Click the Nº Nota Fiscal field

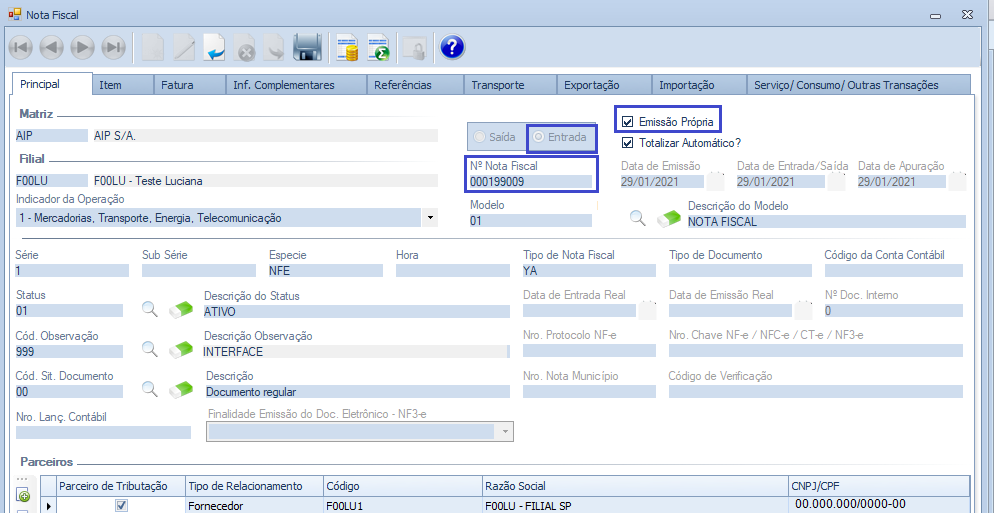530,182
